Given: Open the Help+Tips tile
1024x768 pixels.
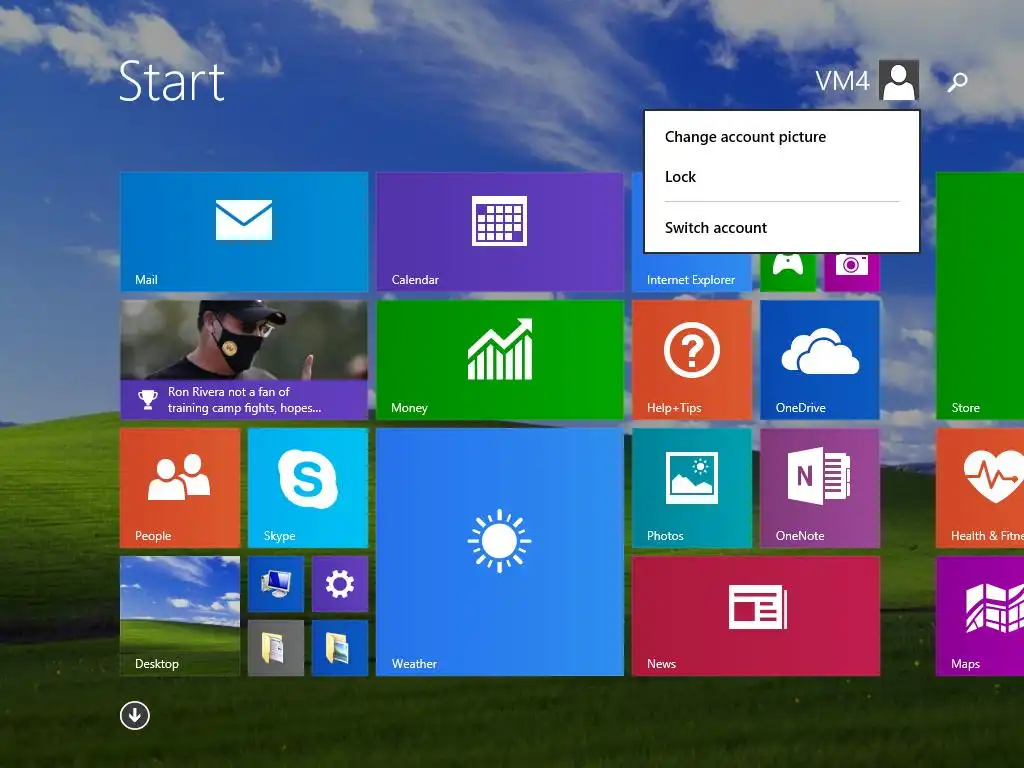Looking at the screenshot, I should tap(692, 359).
